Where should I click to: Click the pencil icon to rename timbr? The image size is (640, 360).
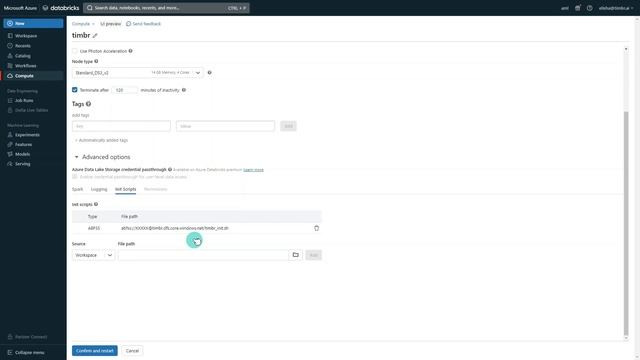[x=95, y=36]
